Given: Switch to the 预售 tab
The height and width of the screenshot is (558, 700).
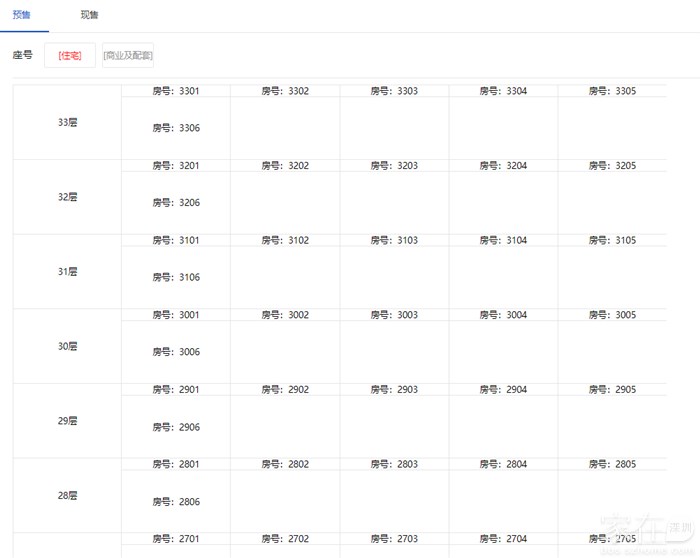Looking at the screenshot, I should (x=21, y=15).
